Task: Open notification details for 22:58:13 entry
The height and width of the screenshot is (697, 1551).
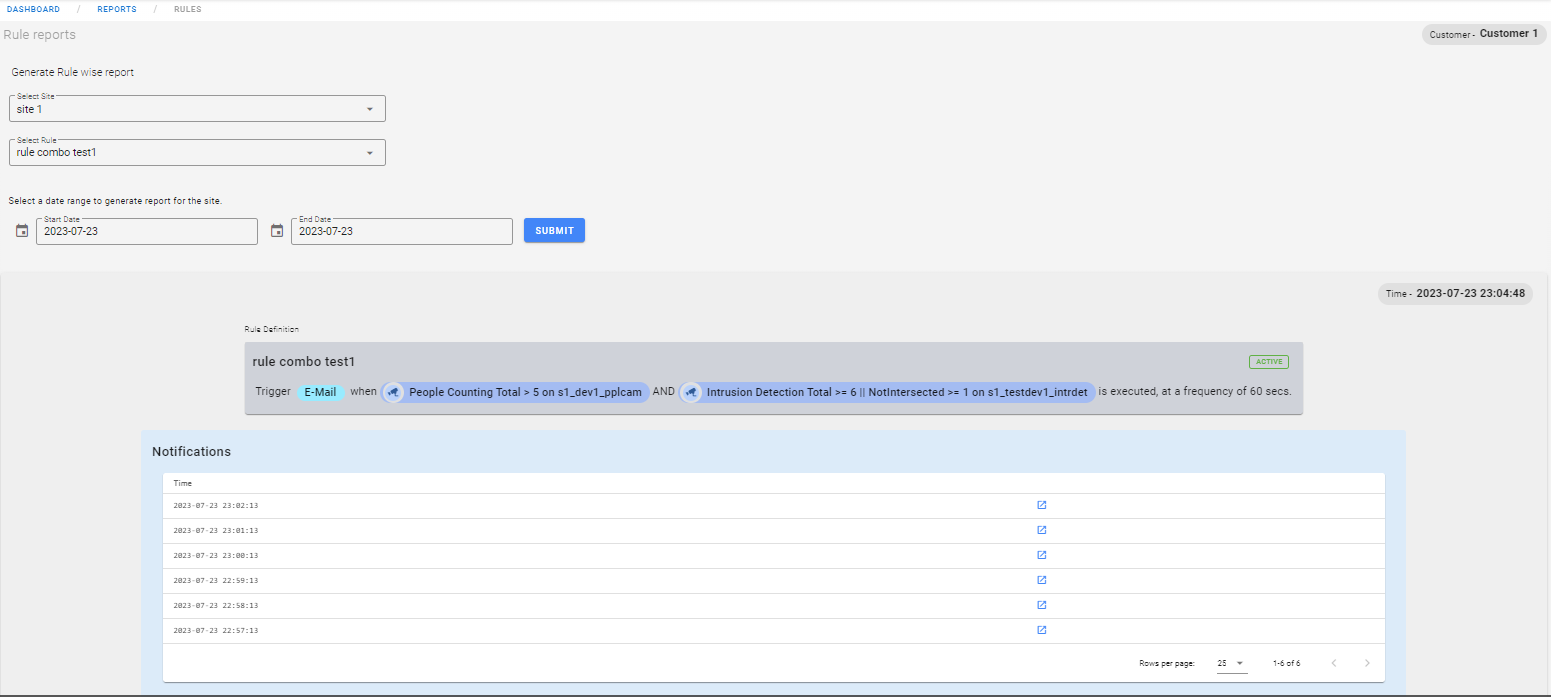Action: point(1041,605)
